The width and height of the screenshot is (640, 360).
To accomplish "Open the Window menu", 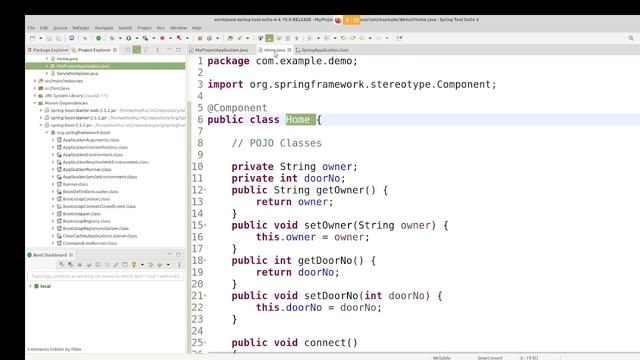I will (178, 28).
